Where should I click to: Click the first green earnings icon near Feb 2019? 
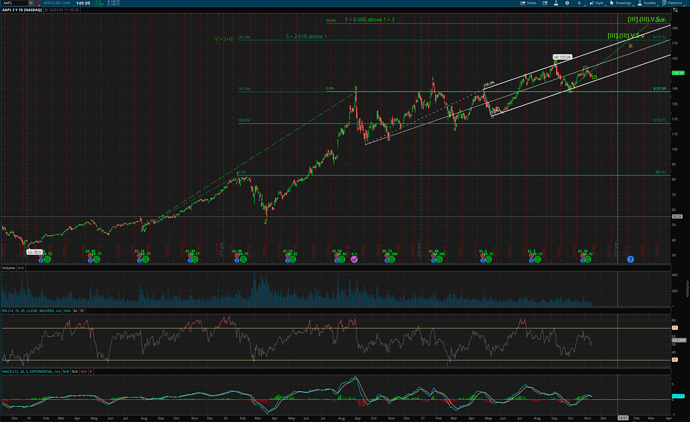[47, 260]
